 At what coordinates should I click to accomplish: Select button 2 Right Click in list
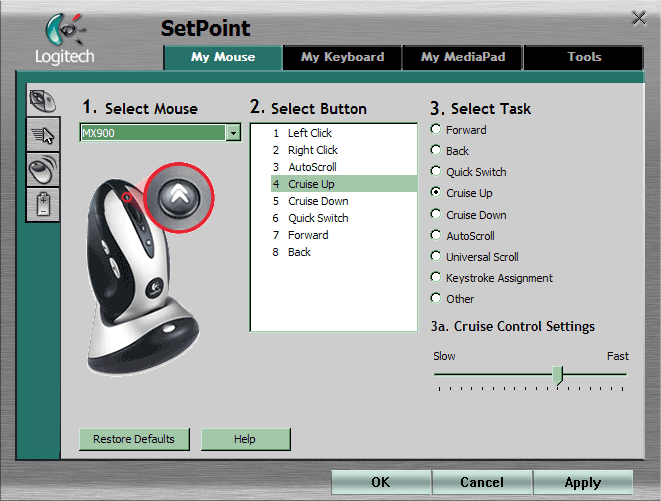[344, 150]
